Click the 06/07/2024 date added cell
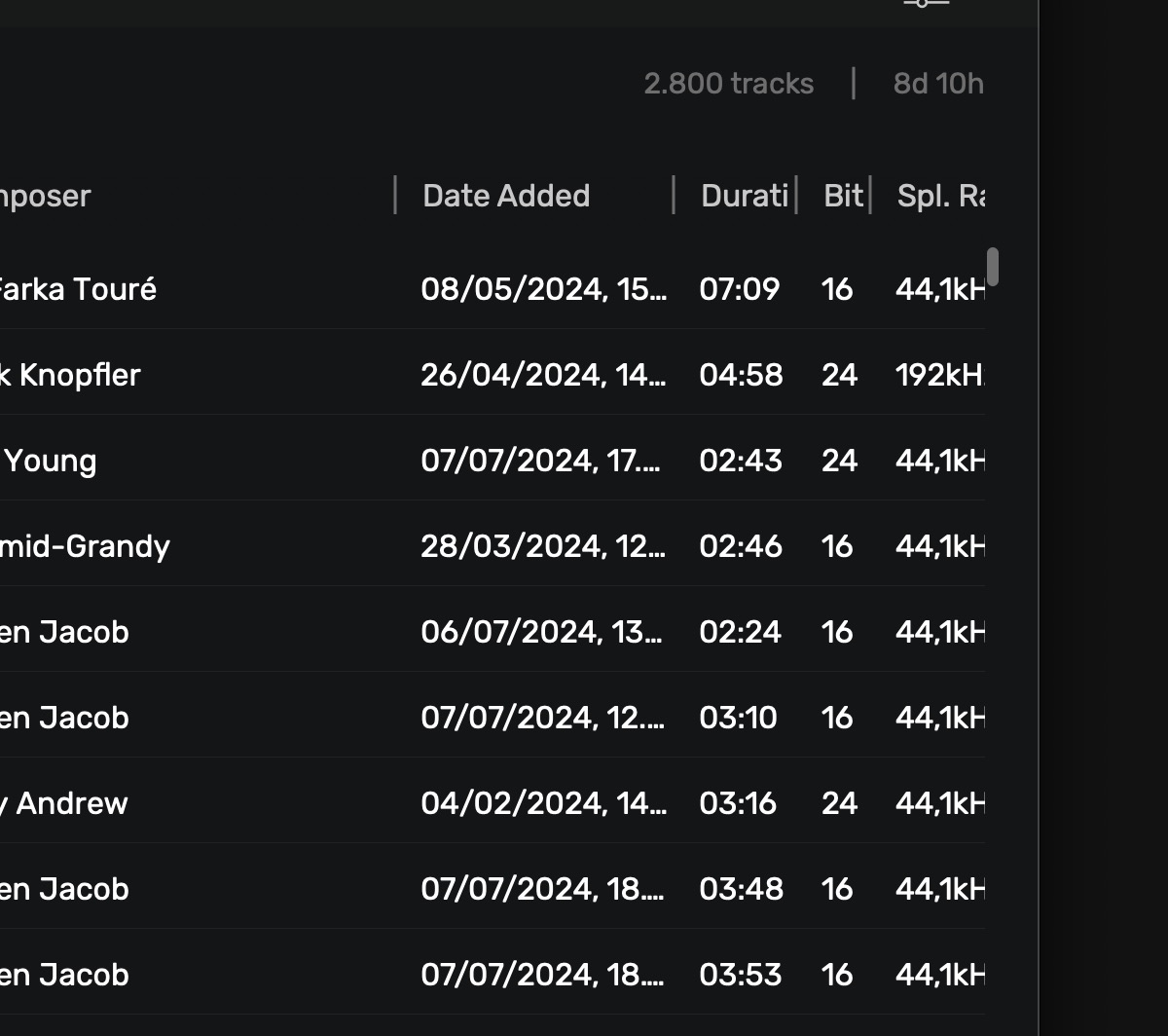 (543, 632)
